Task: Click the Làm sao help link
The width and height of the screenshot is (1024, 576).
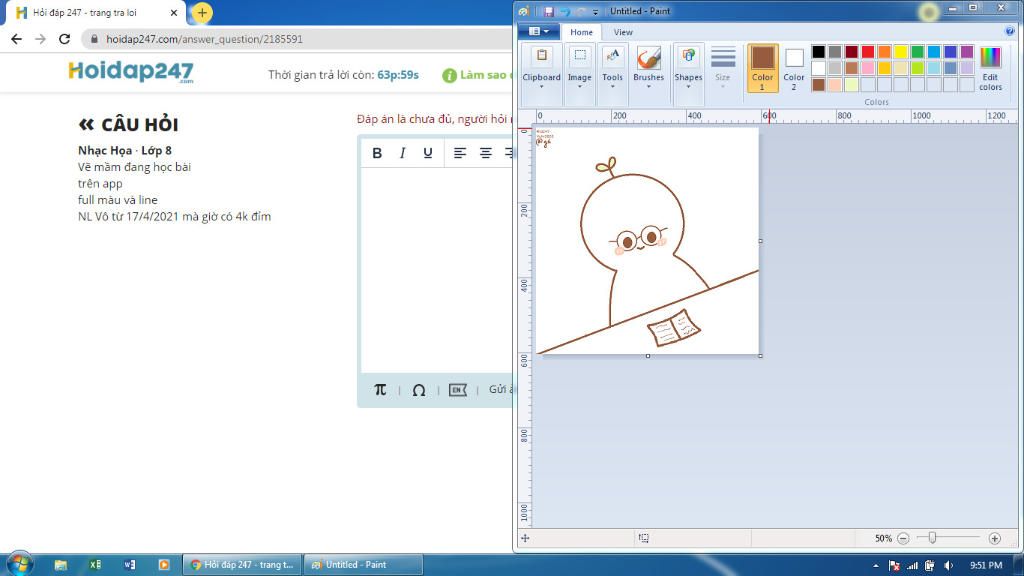Action: (x=477, y=75)
